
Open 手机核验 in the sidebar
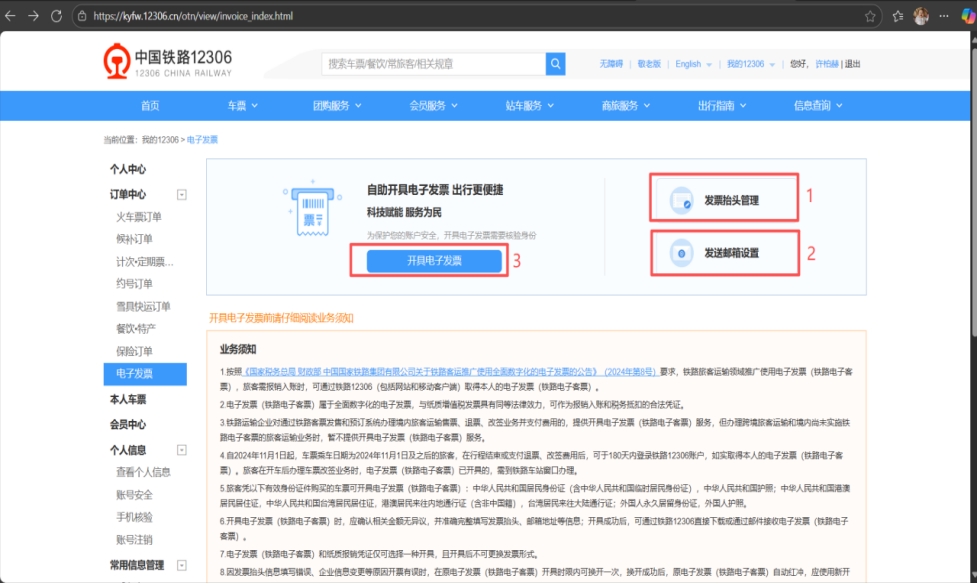(x=134, y=517)
